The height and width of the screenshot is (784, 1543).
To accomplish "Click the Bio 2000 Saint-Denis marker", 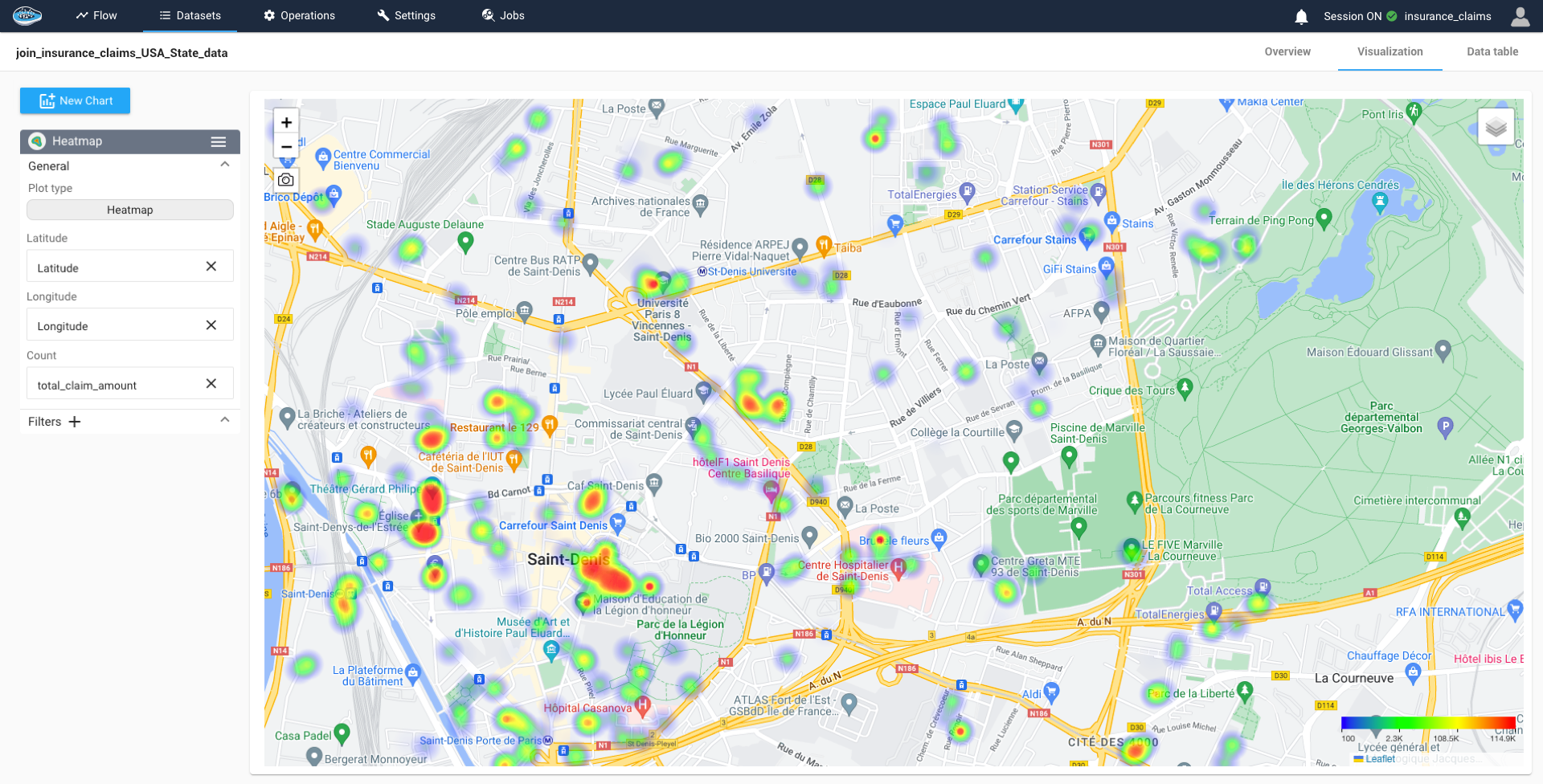I will [809, 536].
